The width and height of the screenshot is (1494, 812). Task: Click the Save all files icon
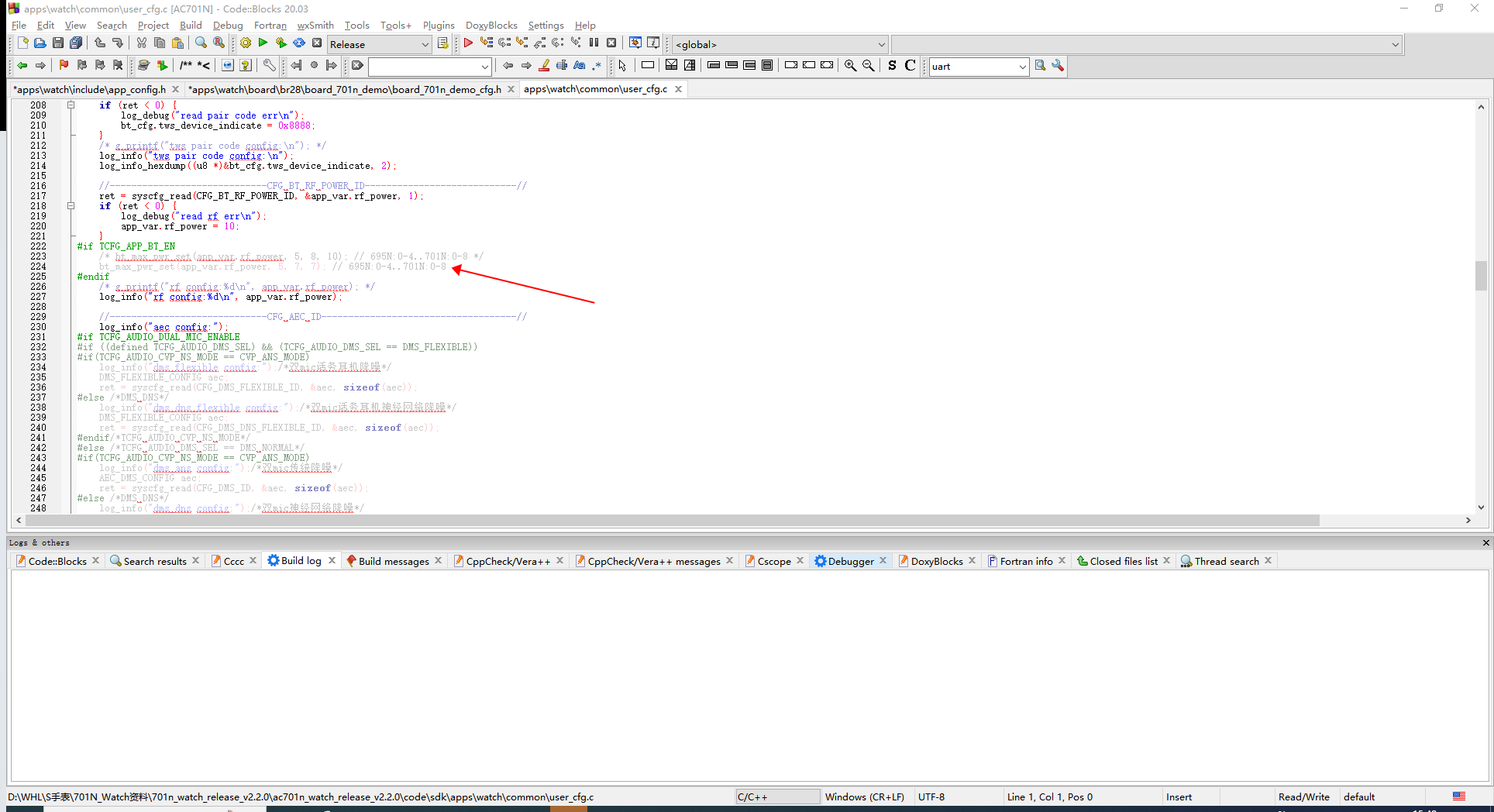(76, 43)
